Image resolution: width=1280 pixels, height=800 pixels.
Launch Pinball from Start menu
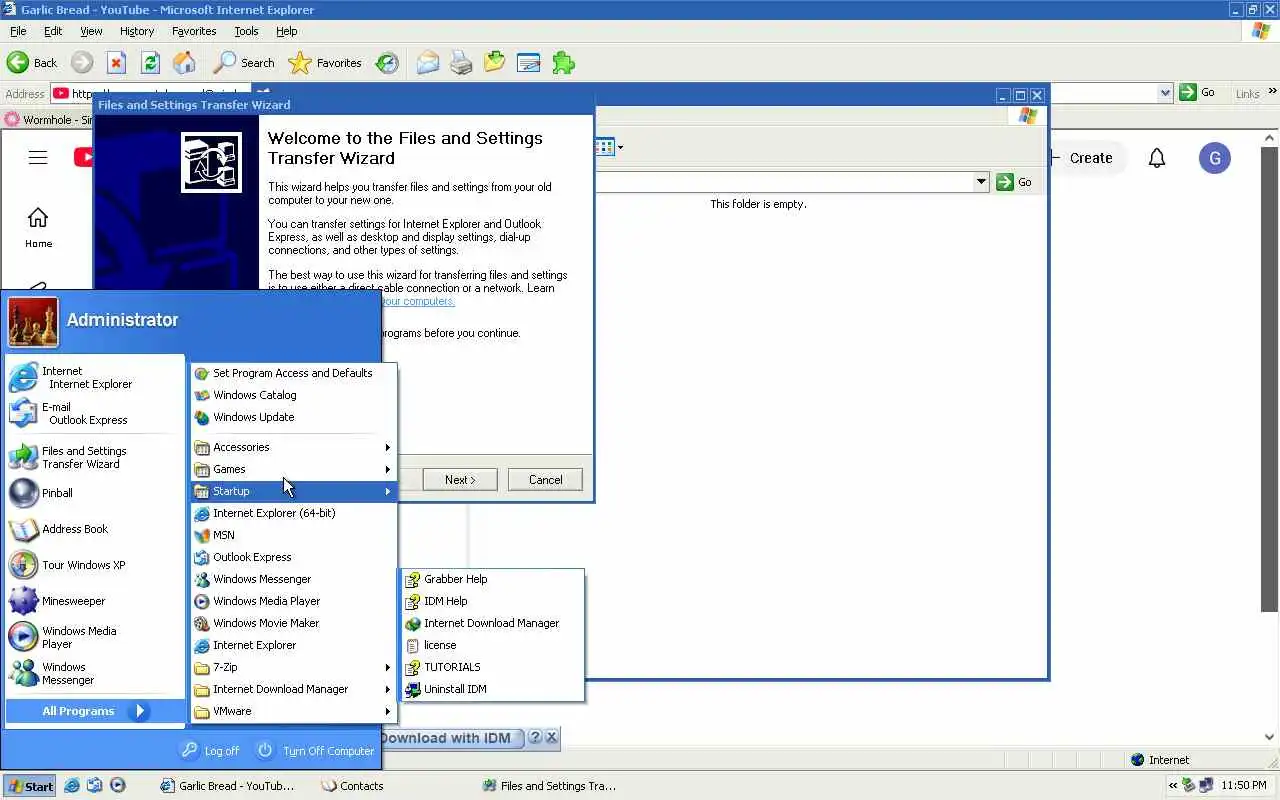pyautogui.click(x=95, y=493)
